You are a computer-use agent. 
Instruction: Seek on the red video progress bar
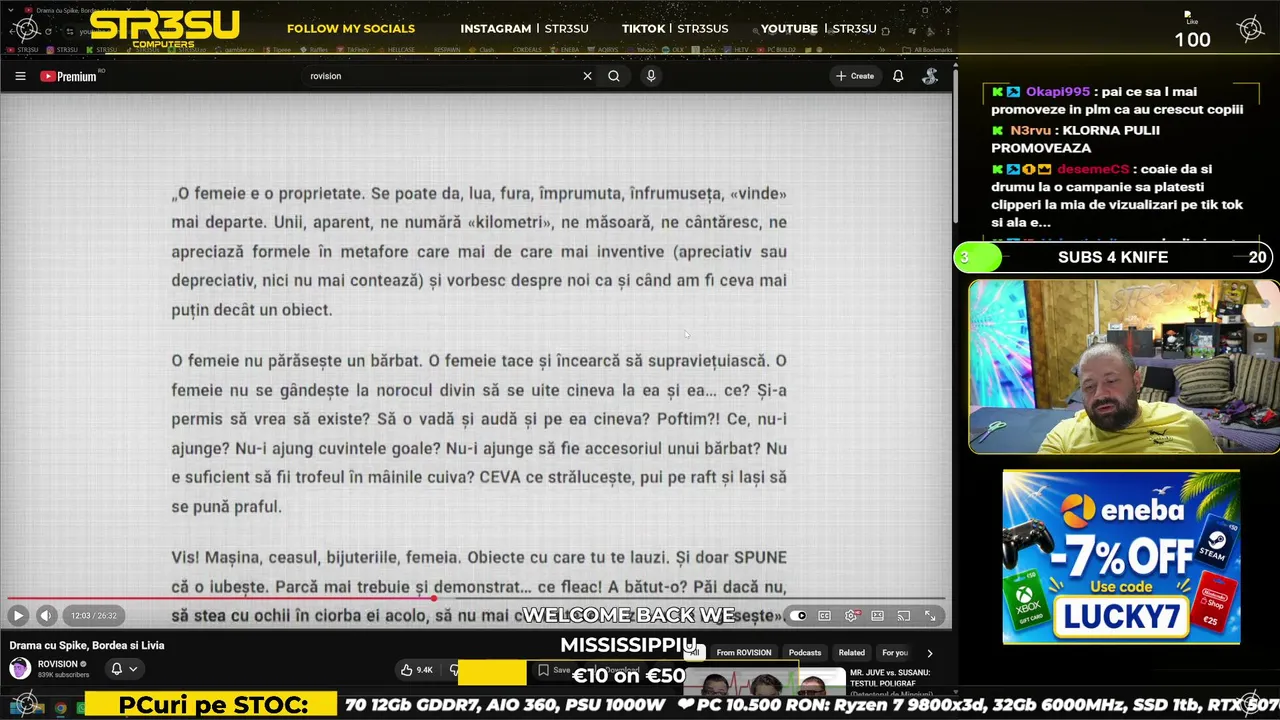click(476, 599)
